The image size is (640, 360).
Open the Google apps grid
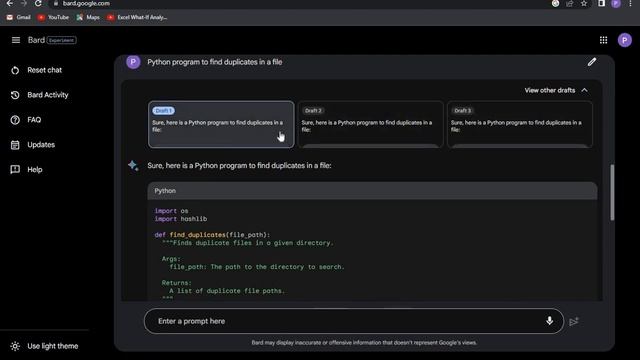pyautogui.click(x=603, y=40)
